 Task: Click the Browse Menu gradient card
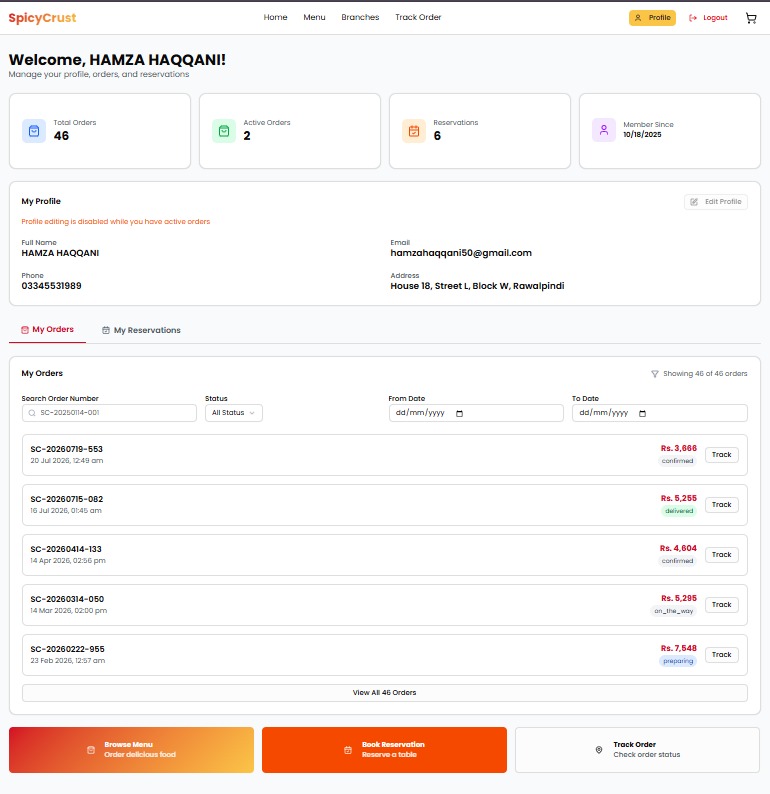click(131, 750)
